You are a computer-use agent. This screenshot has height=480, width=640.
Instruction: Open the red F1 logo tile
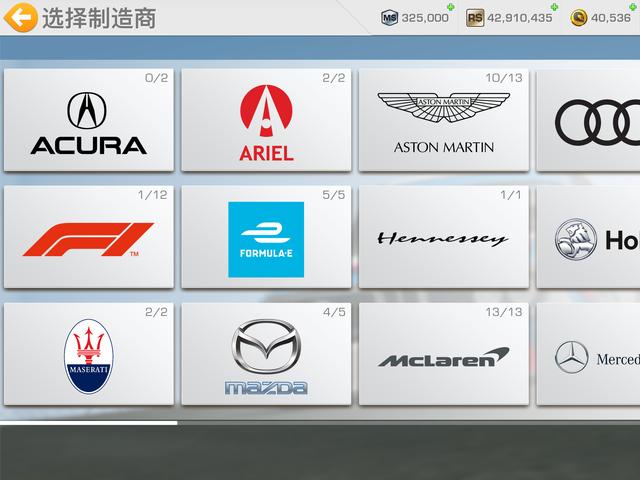(x=88, y=239)
